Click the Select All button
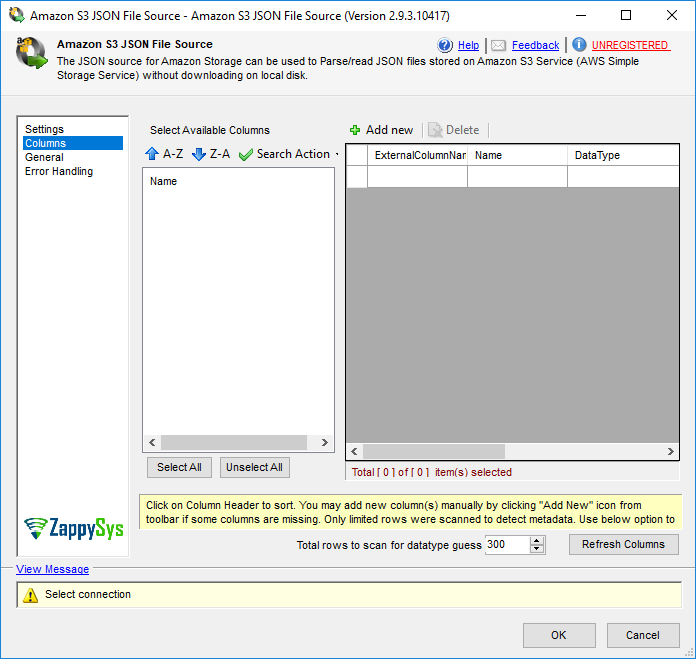This screenshot has width=696, height=659. (x=179, y=467)
